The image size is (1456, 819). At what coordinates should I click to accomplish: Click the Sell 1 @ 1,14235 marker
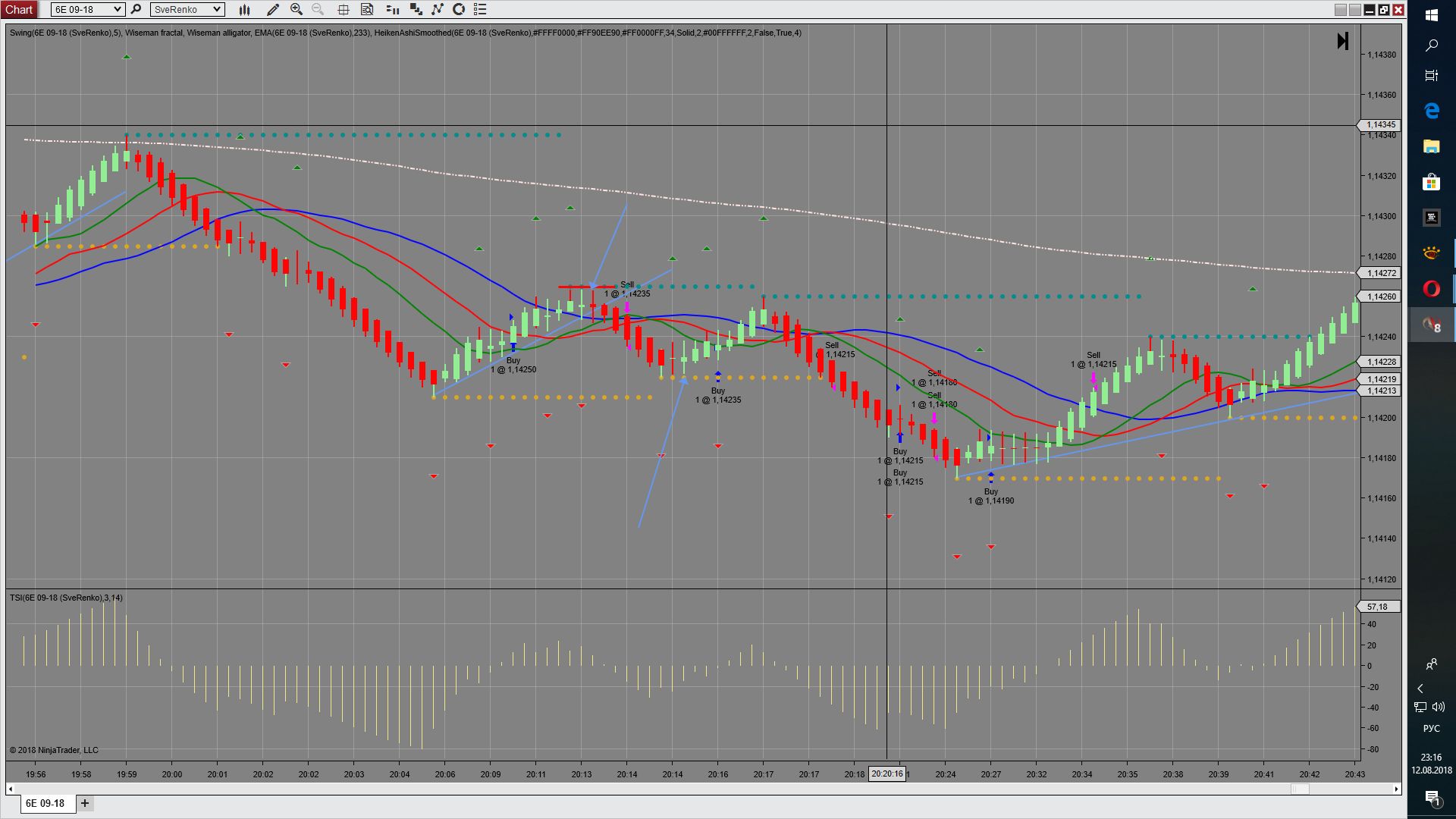coord(627,289)
